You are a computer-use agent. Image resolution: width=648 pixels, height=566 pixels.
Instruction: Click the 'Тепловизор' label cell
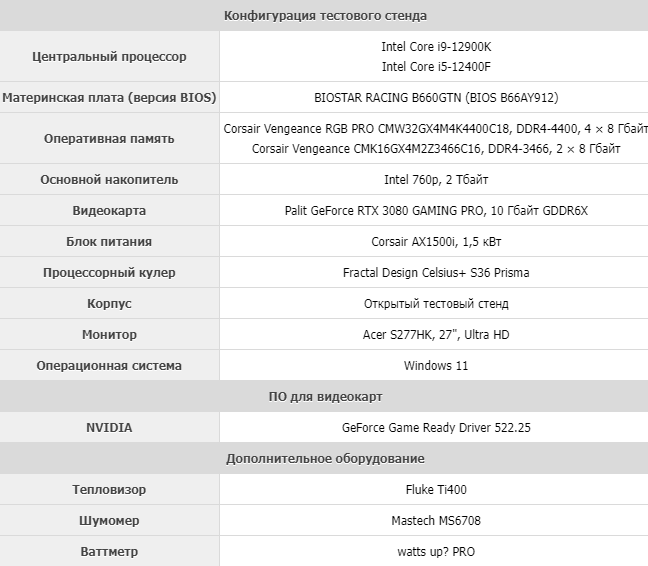(109, 490)
